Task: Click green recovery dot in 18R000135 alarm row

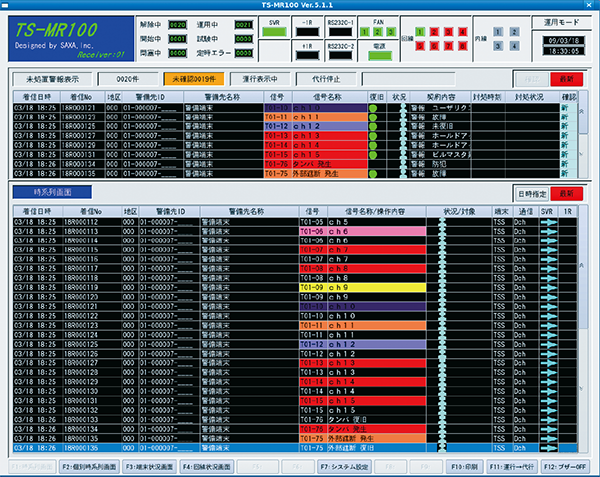Action: coord(373,174)
